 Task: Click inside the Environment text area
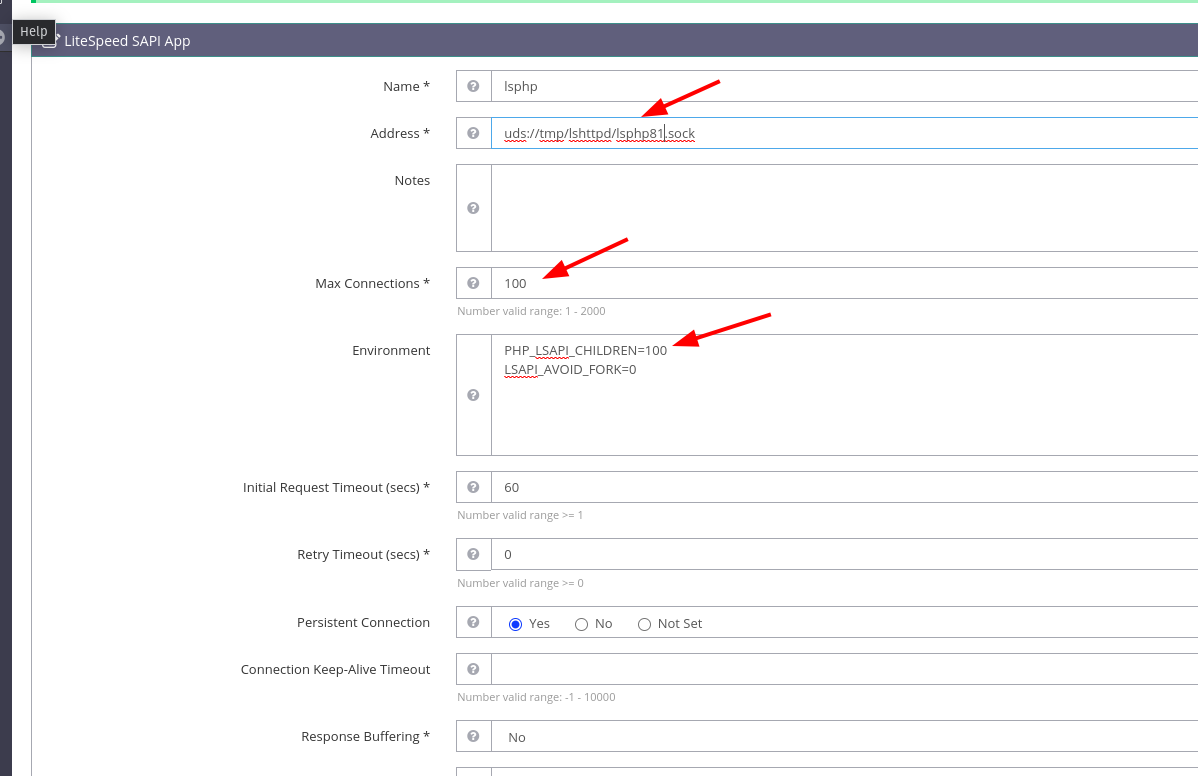coord(844,395)
